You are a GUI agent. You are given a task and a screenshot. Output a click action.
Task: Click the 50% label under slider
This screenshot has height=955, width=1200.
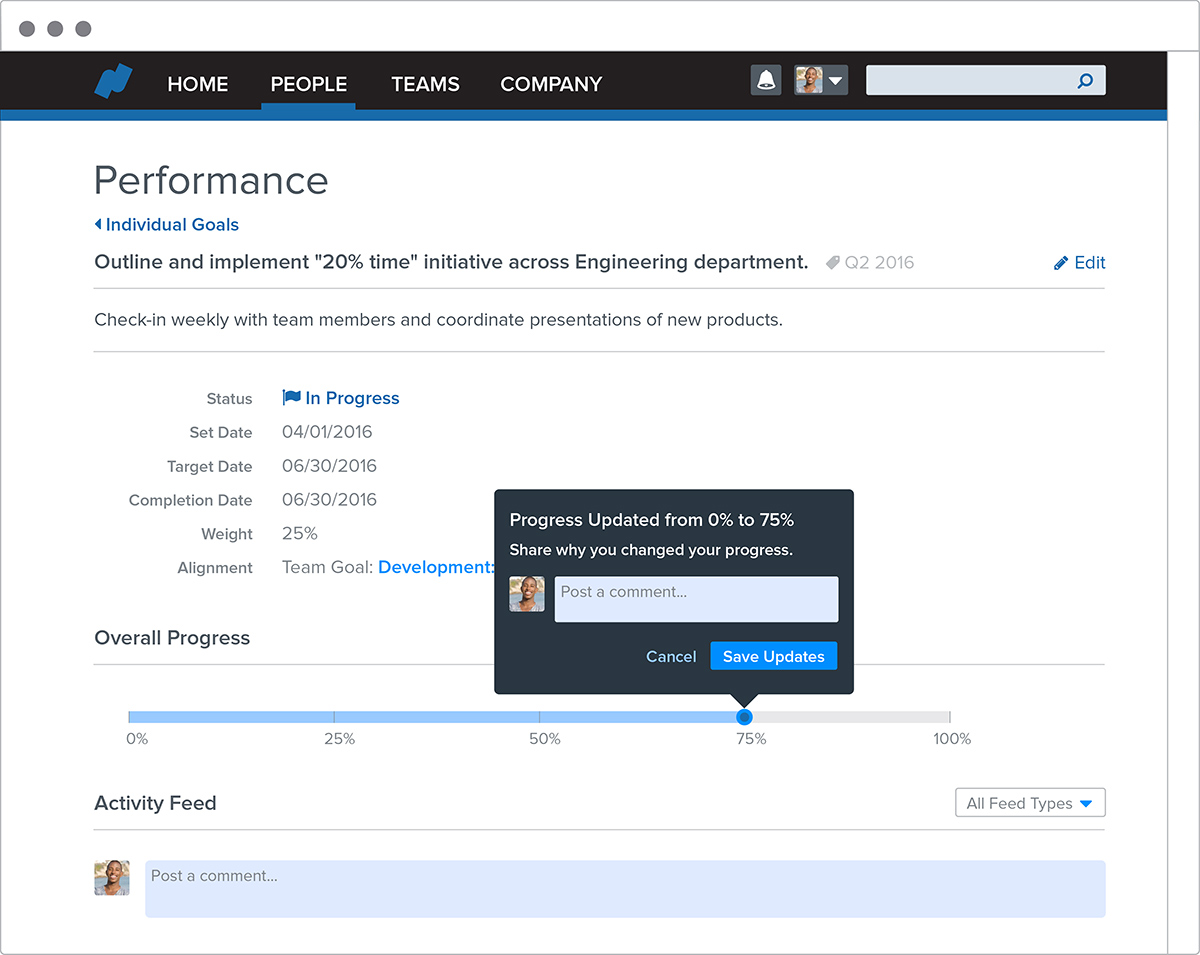[x=545, y=739]
